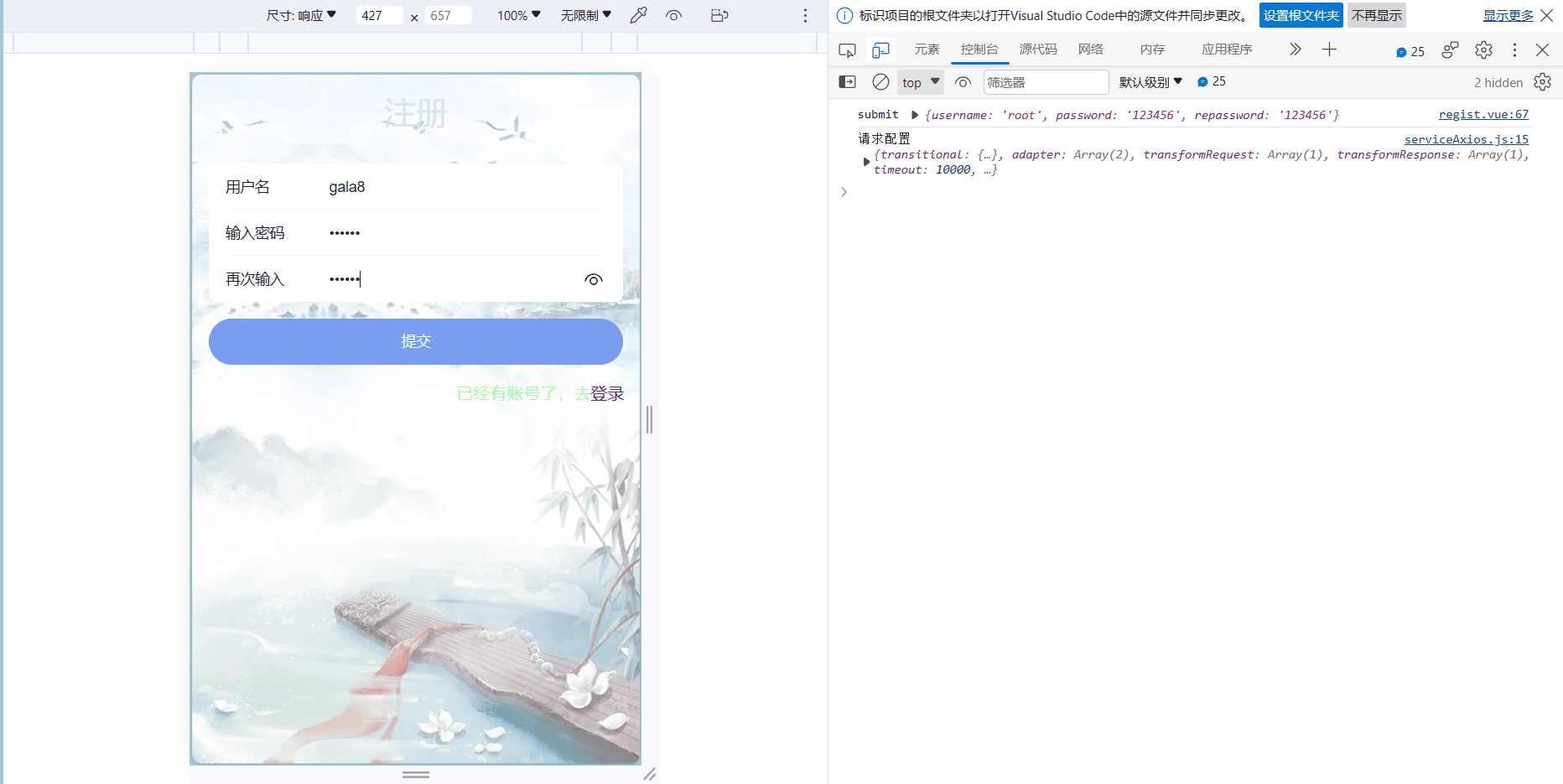Viewport: 1563px width, 784px height.
Task: Clear the console with the ban icon
Action: coord(880,82)
